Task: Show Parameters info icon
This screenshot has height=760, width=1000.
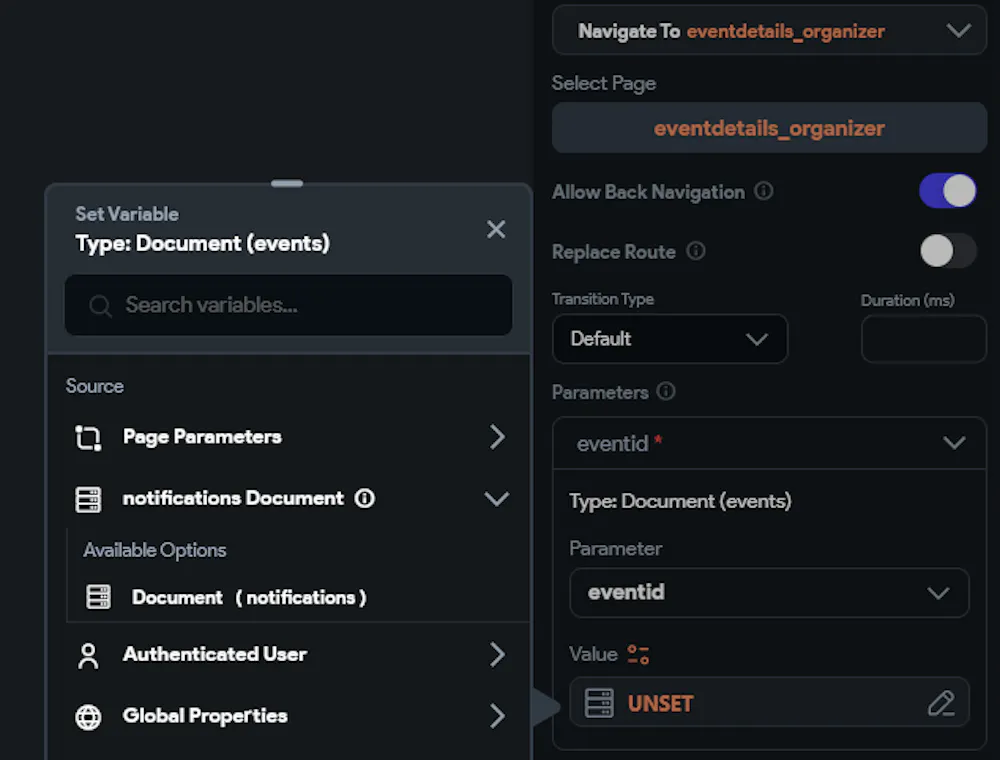Action: 666,391
